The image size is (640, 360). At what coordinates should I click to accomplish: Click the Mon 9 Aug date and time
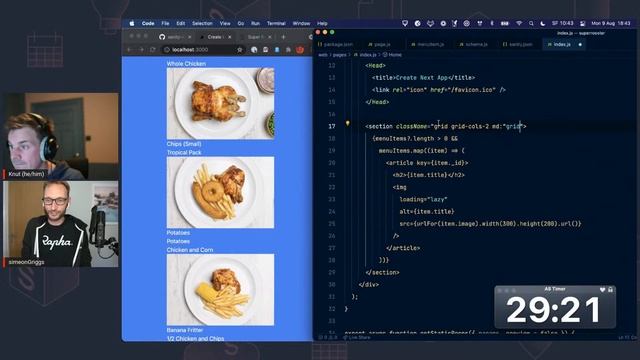[611, 24]
